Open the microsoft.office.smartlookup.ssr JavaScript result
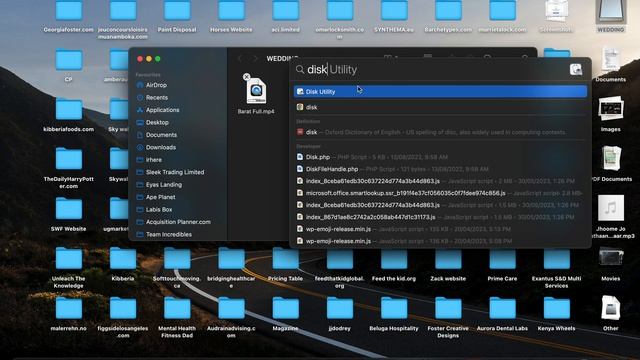 coord(440,193)
